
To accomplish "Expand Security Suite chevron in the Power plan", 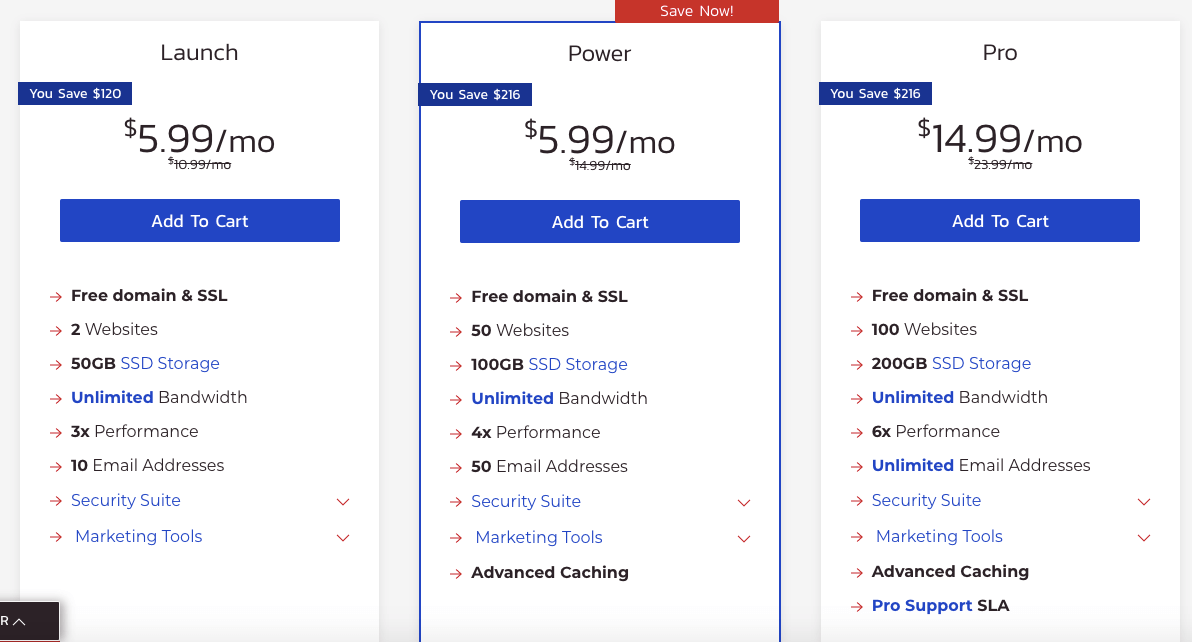I will click(743, 502).
